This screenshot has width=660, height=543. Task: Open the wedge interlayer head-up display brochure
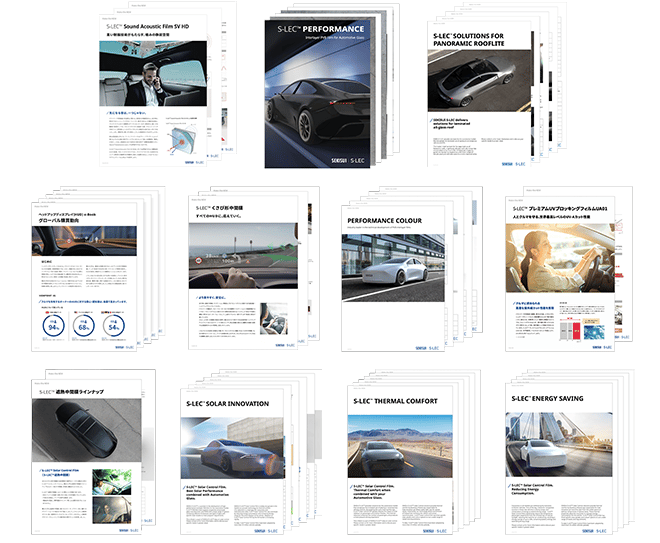[243, 272]
